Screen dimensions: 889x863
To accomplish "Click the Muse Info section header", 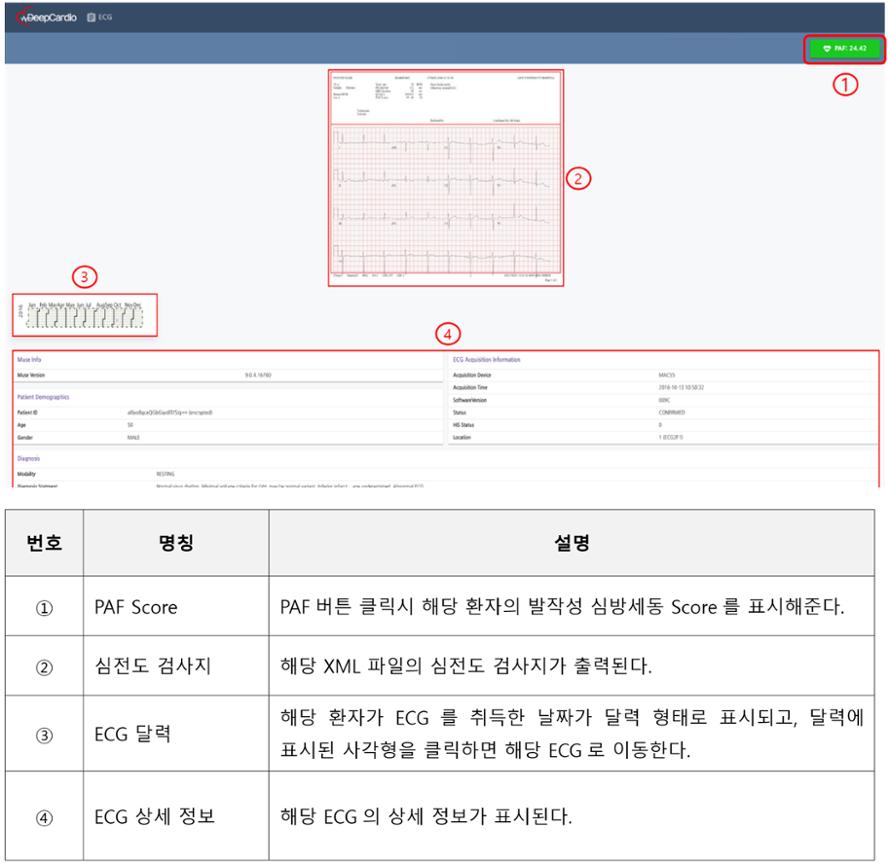I will [30, 358].
